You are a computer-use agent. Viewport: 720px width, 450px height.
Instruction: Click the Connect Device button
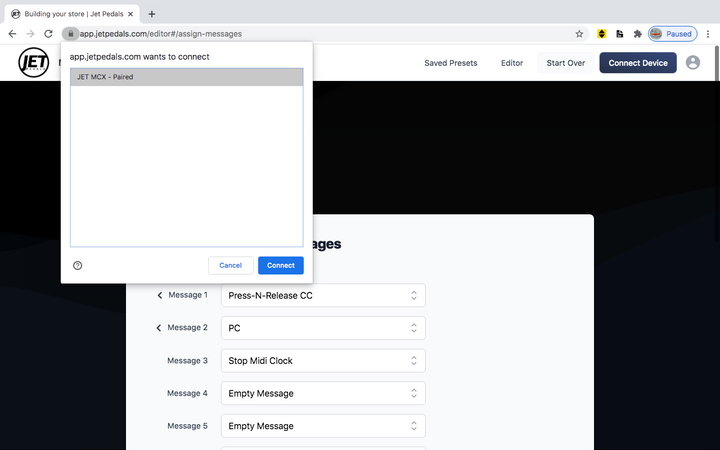(637, 63)
